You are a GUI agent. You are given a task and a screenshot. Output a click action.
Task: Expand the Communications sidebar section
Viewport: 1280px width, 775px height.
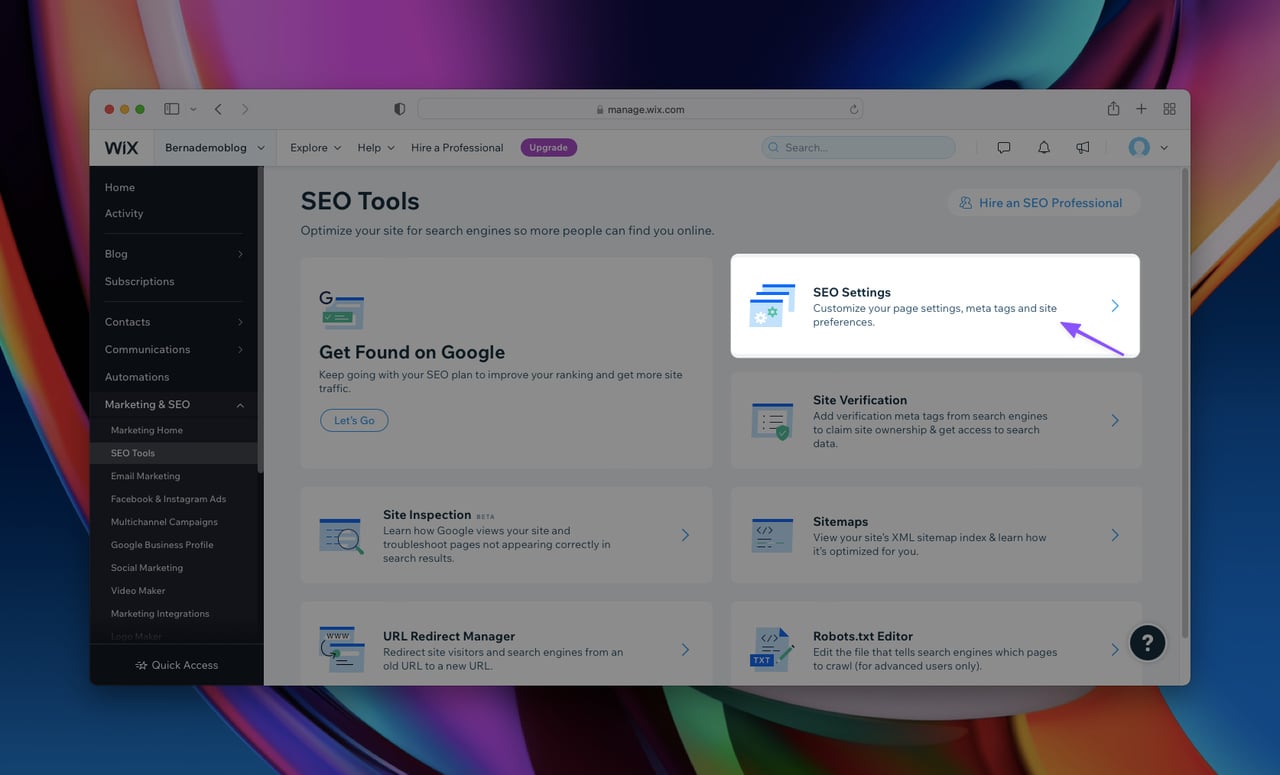coord(240,350)
